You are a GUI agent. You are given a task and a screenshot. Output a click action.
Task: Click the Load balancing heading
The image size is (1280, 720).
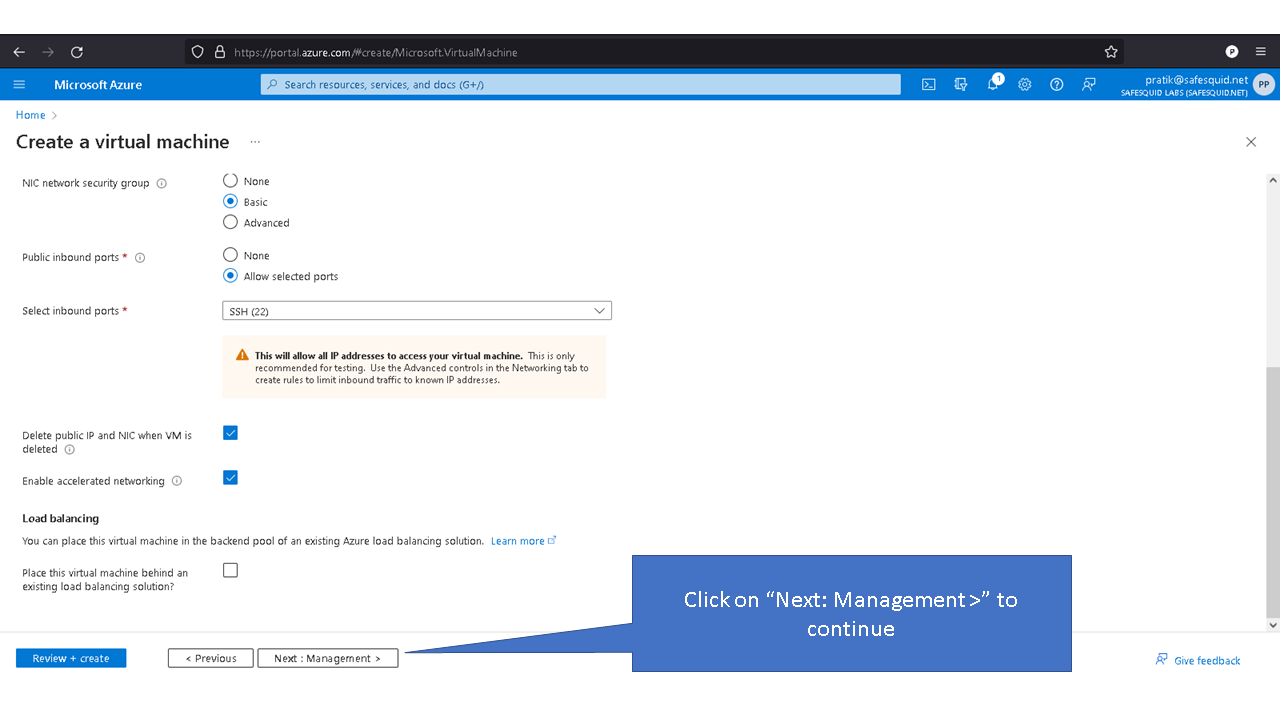click(60, 518)
